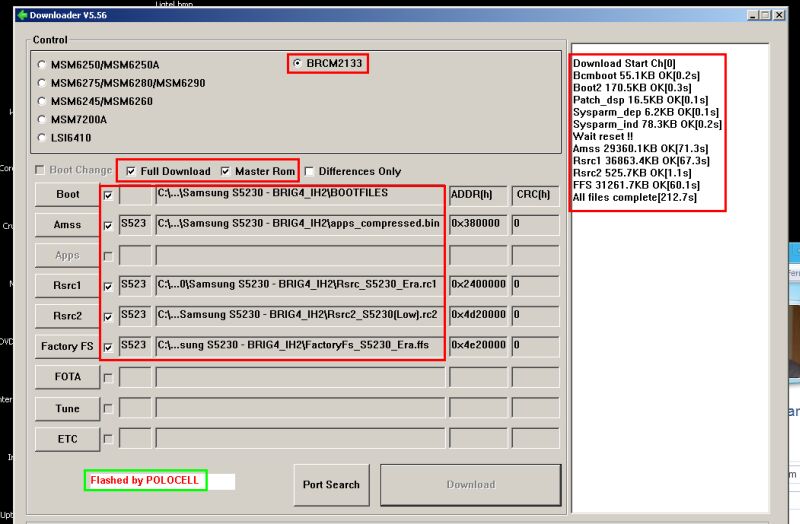Screen dimensions: 800x524
Task: Click the Rsrc1 file browse button
Action: tap(67, 286)
